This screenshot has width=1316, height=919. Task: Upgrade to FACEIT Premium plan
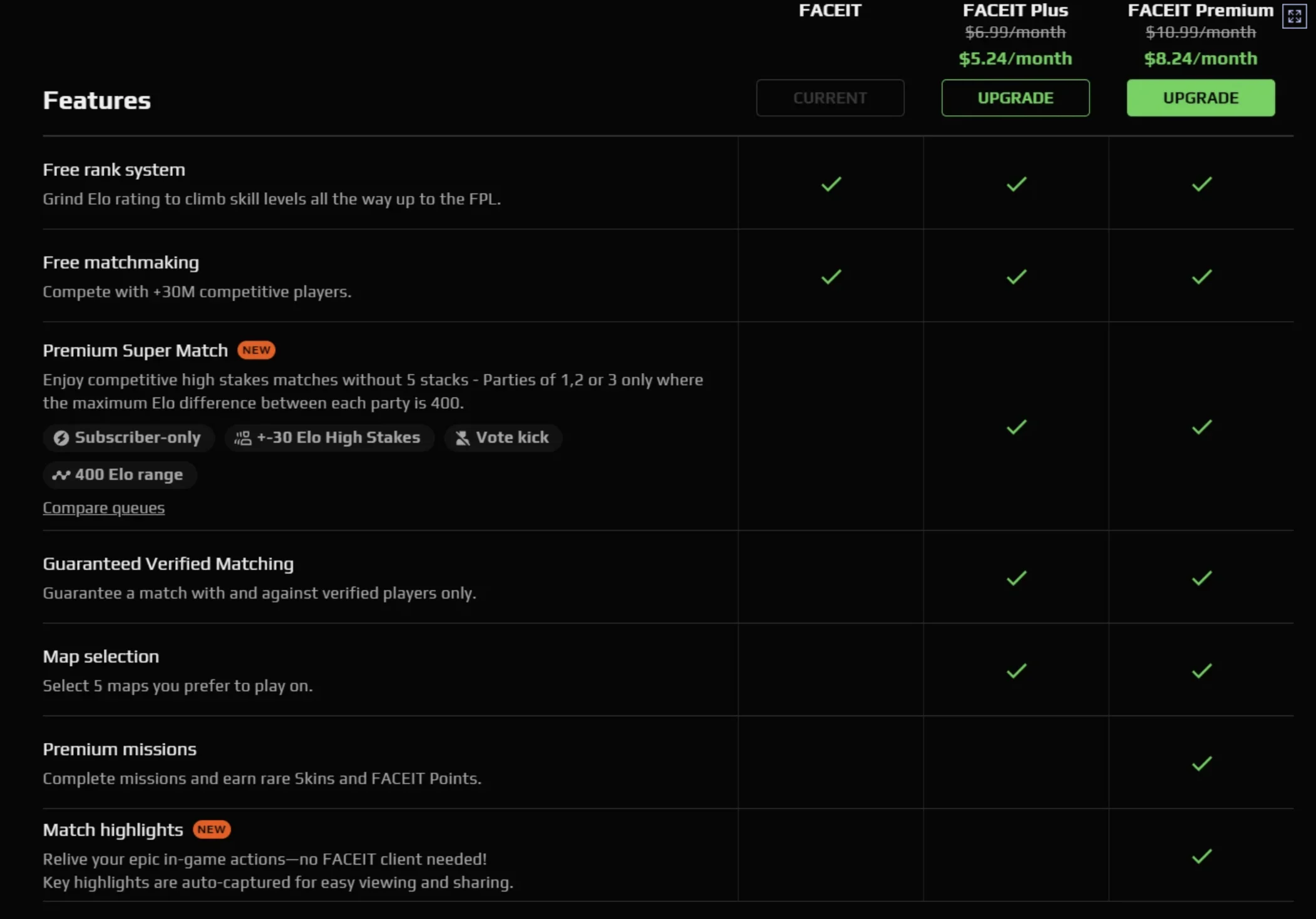tap(1200, 98)
